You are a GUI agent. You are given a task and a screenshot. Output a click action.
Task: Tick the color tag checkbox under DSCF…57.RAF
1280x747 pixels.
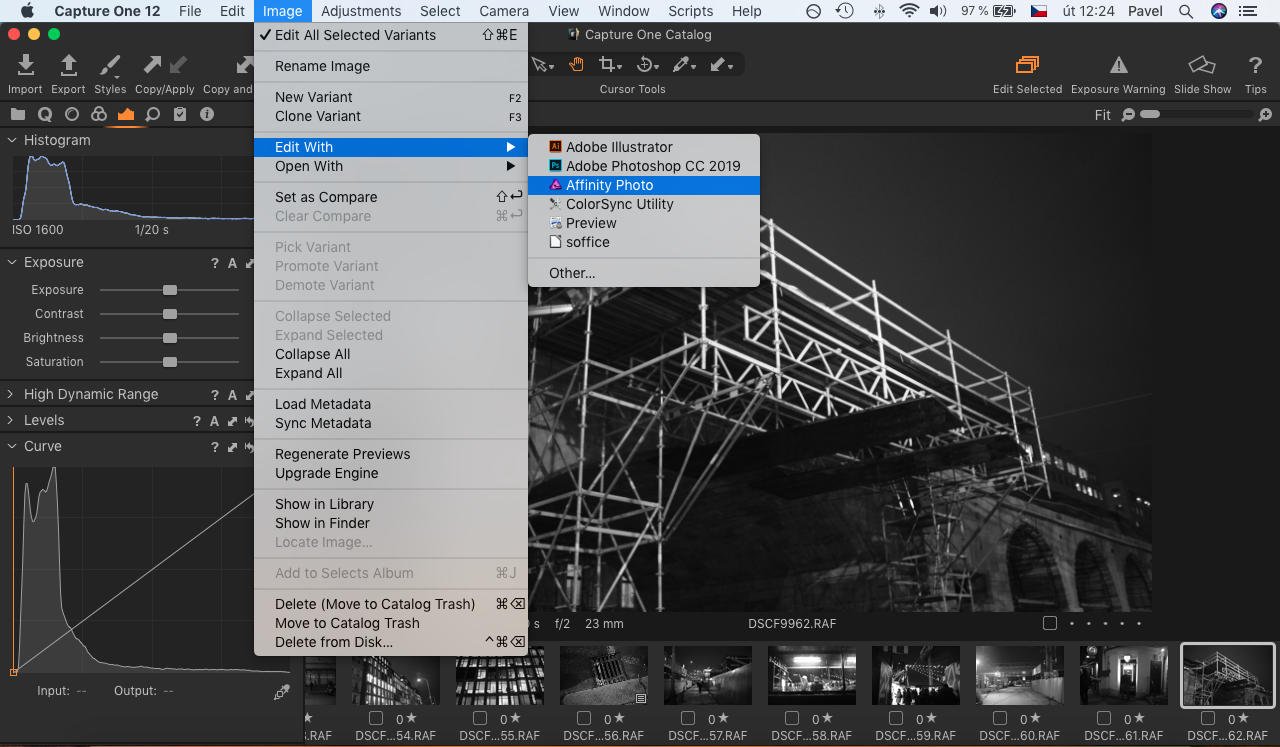click(688, 718)
